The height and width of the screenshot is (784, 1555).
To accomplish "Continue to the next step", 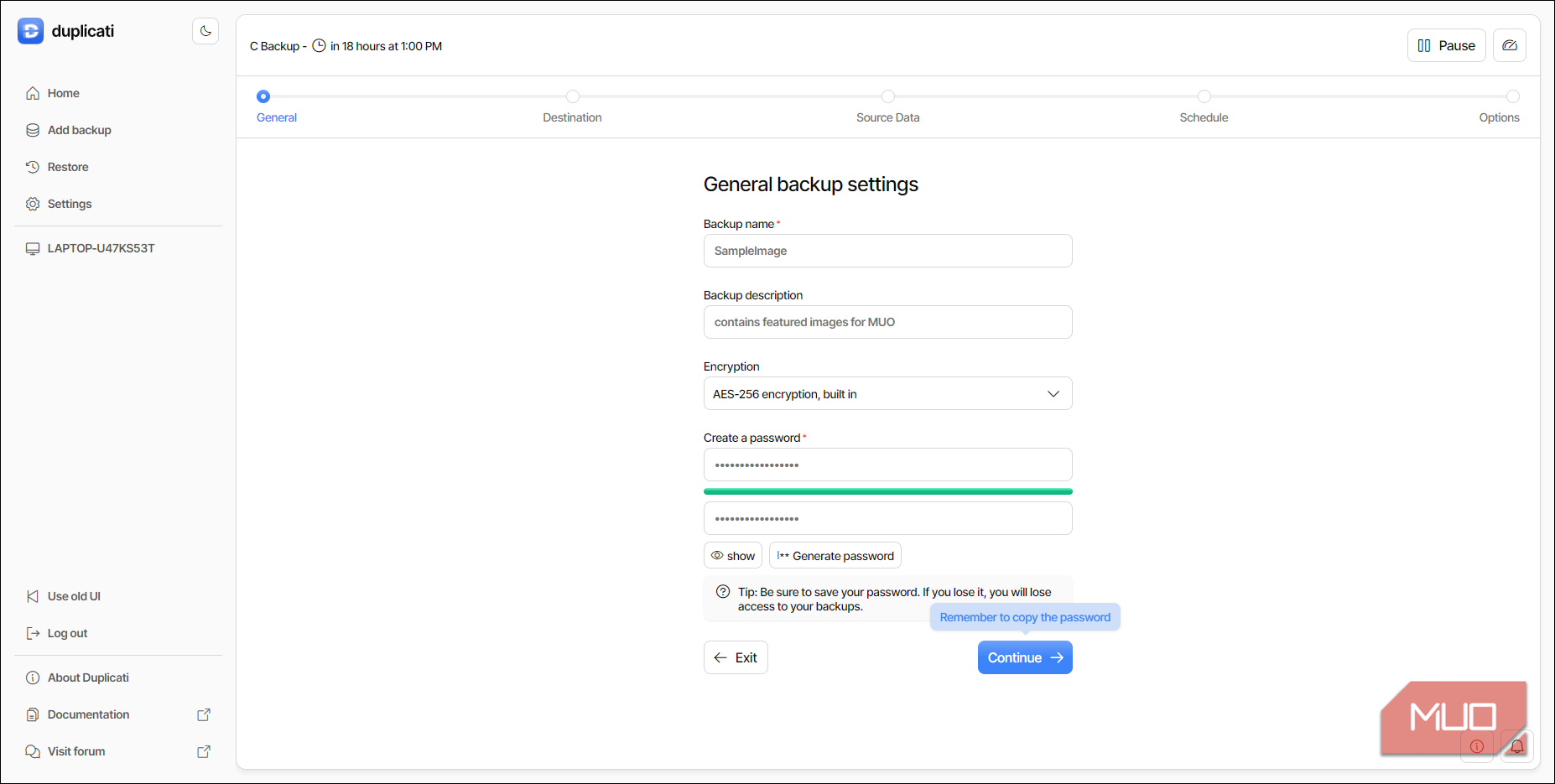I will coord(1025,657).
